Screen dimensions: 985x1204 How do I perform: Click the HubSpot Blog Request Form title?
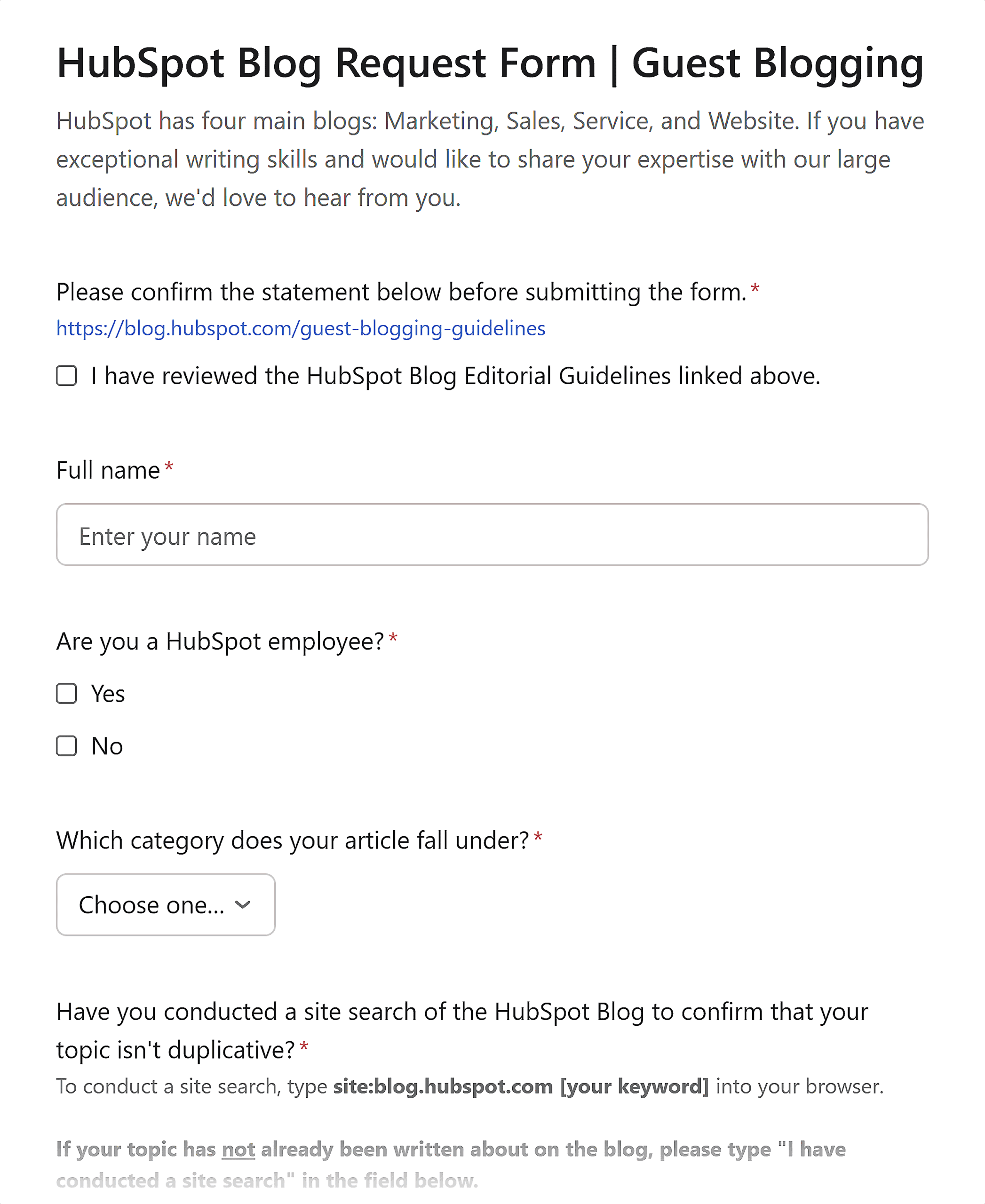click(x=488, y=63)
